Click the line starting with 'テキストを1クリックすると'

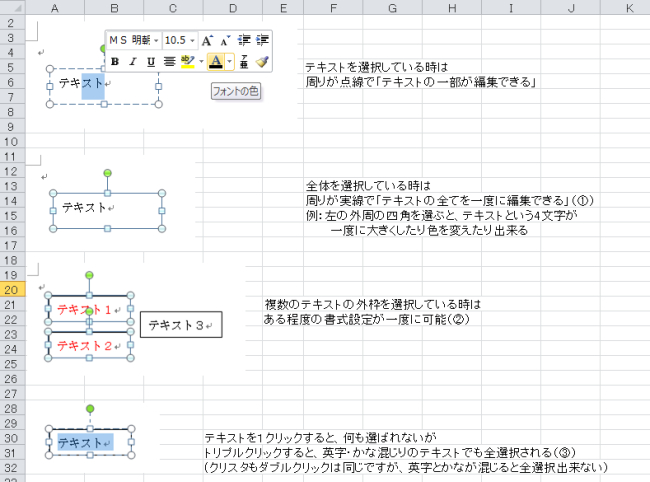pyautogui.click(x=320, y=438)
